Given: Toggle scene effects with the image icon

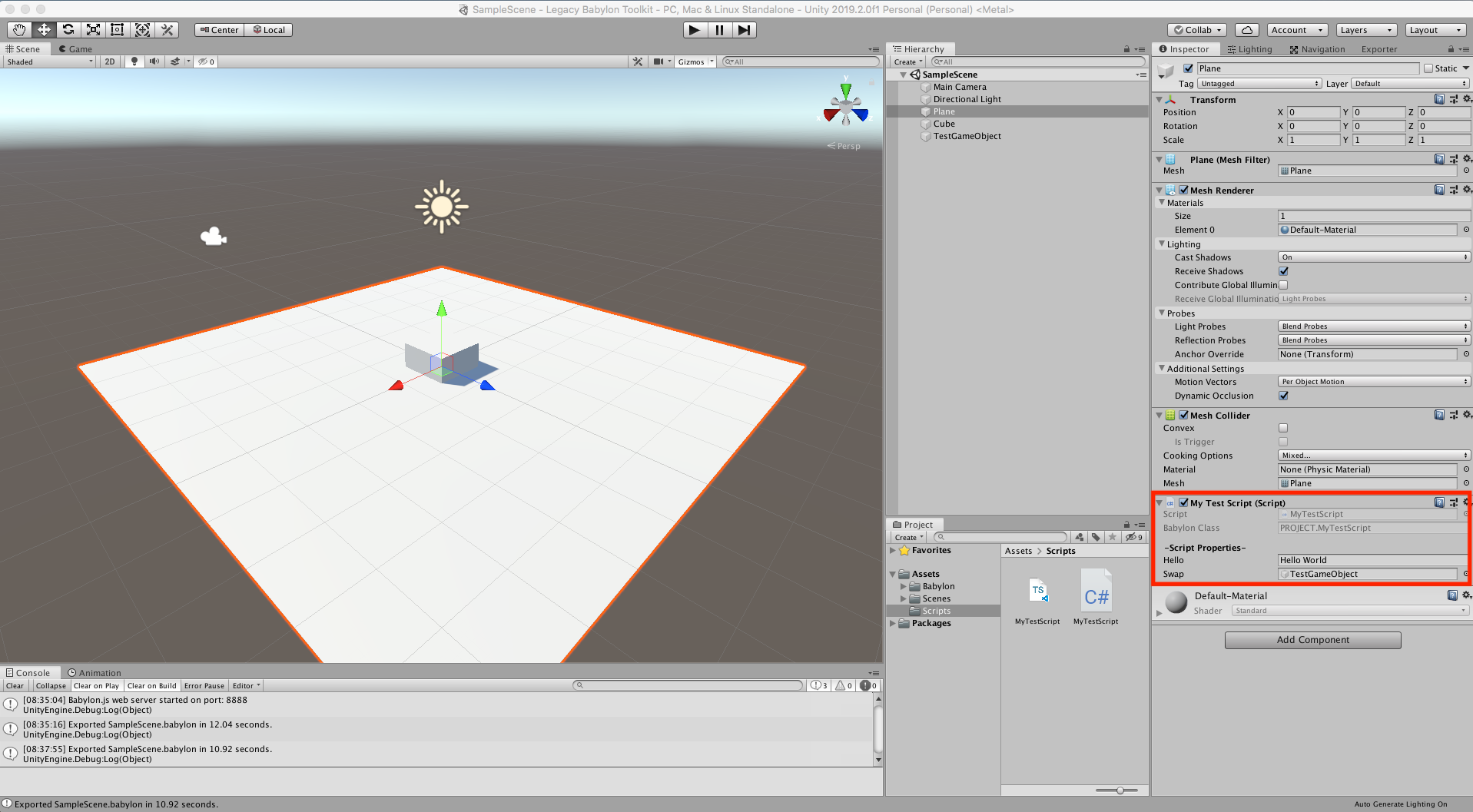Looking at the screenshot, I should tap(175, 61).
